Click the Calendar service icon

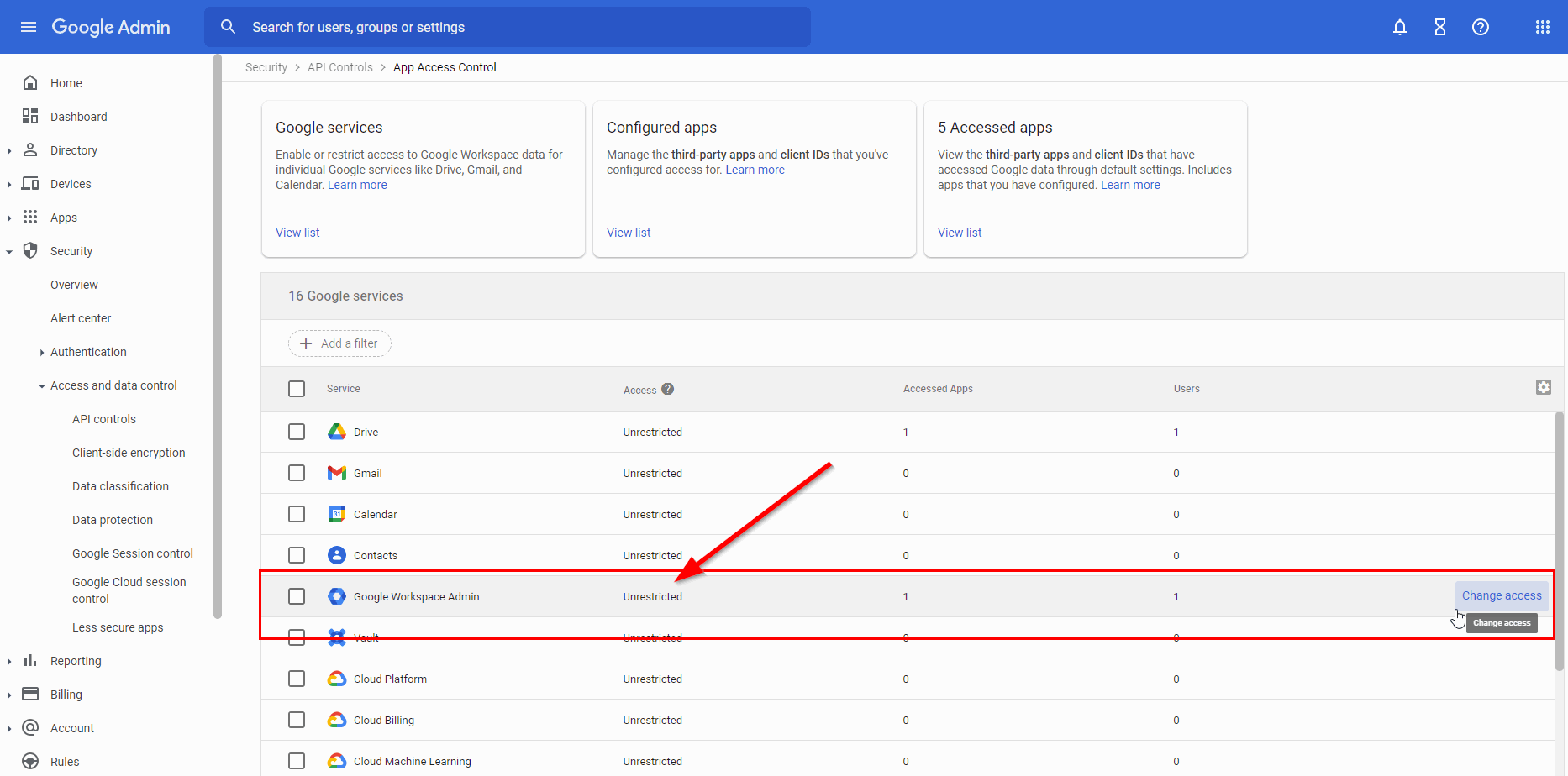(x=336, y=513)
